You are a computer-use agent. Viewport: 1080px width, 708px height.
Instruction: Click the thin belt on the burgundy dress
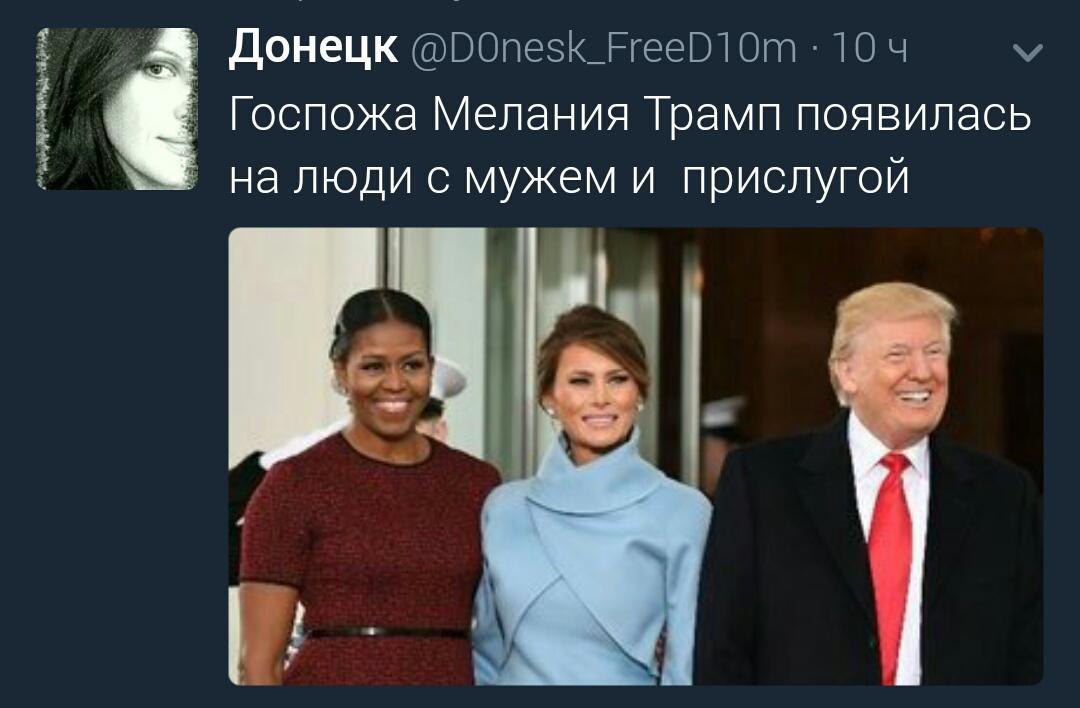pyautogui.click(x=388, y=632)
